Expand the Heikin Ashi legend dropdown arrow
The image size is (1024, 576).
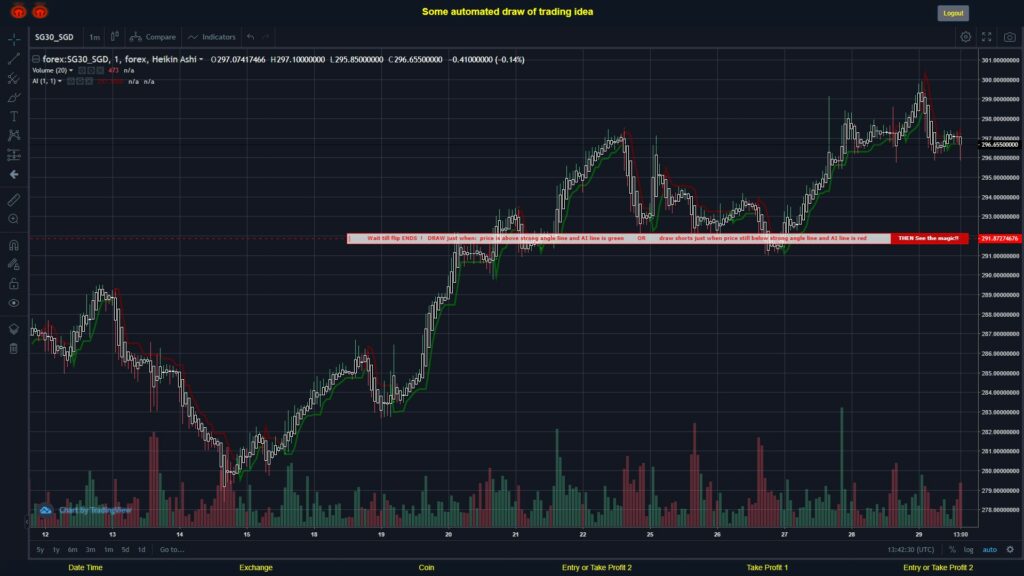click(x=201, y=59)
